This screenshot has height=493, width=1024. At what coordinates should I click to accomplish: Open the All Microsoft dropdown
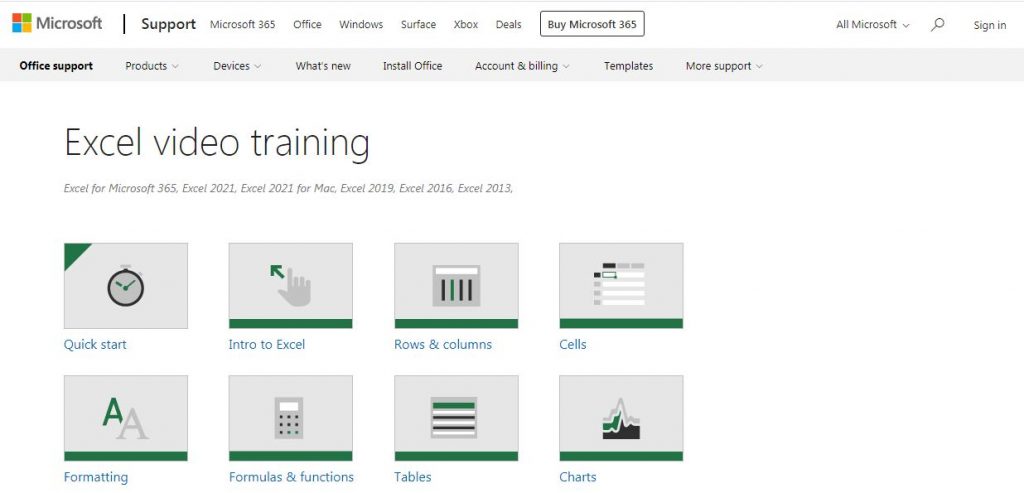[872, 25]
